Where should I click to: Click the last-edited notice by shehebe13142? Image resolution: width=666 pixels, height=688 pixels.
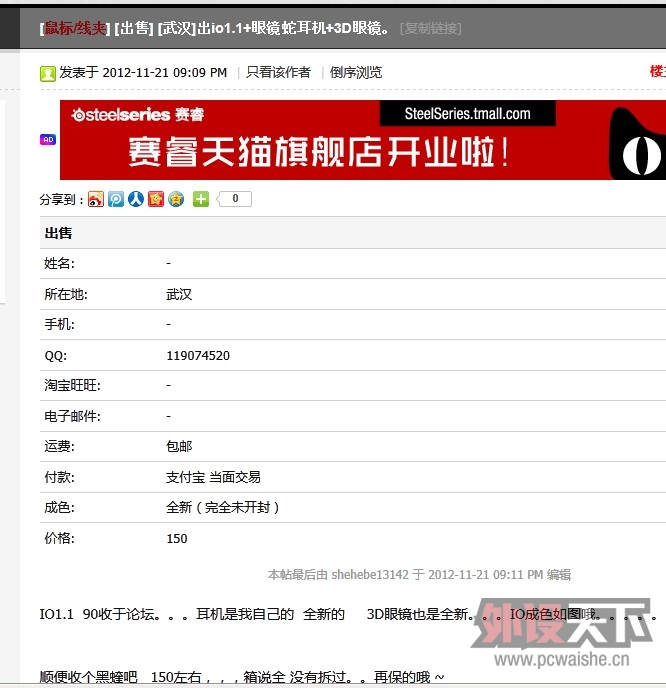419,574
